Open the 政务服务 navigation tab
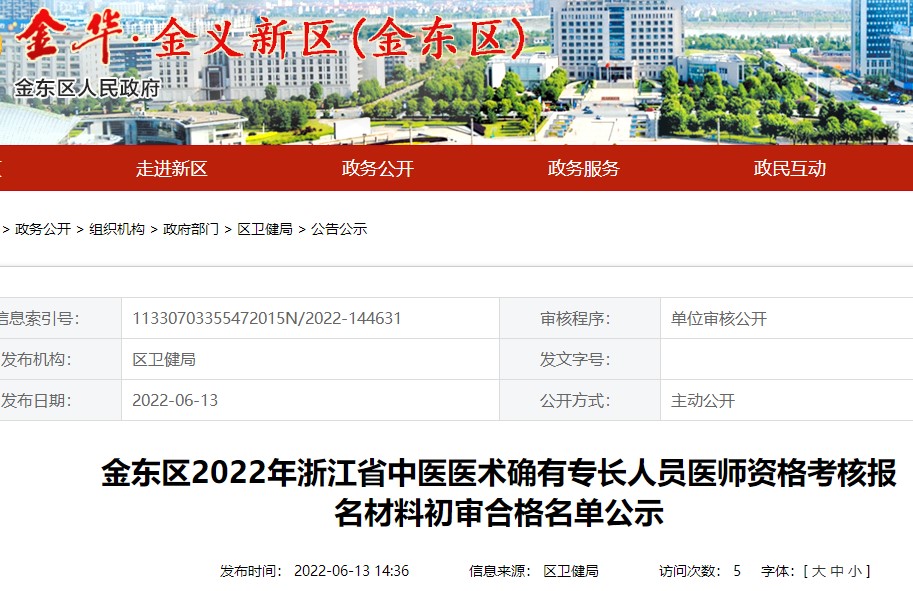The image size is (913, 591). click(583, 168)
